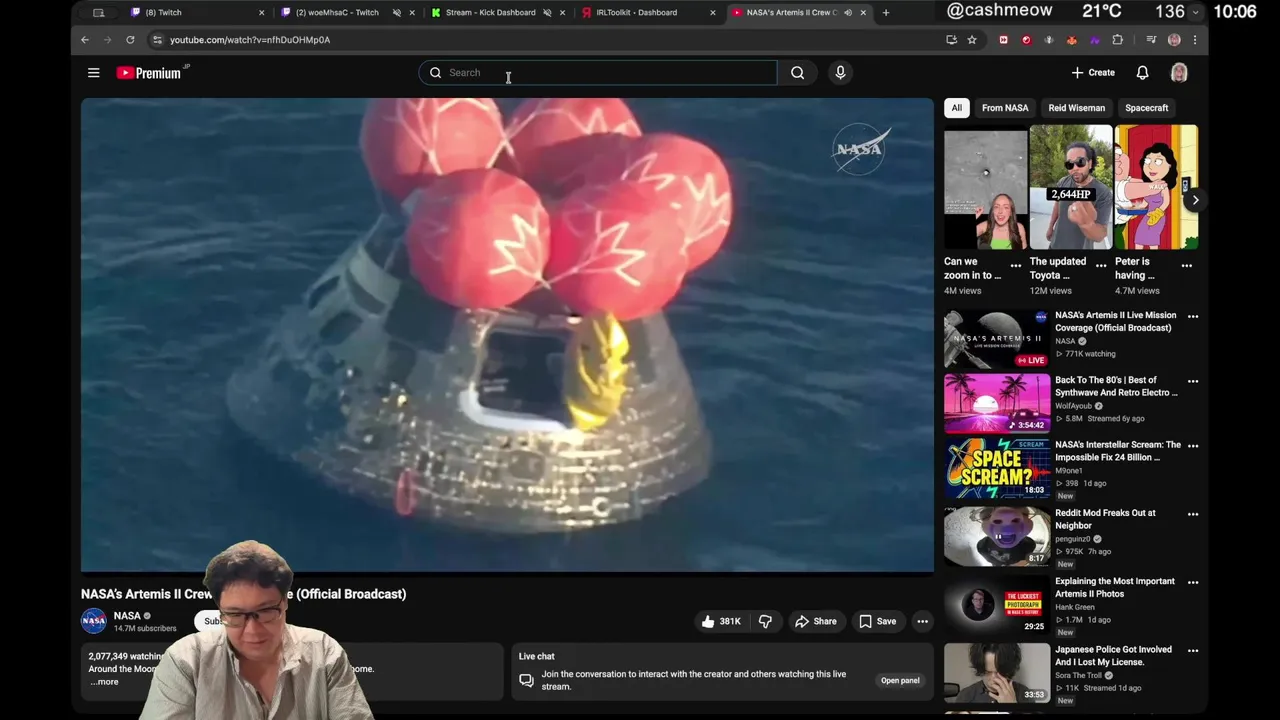Open the Back To The 80's thumbnail
The image size is (1280, 720).
click(997, 403)
